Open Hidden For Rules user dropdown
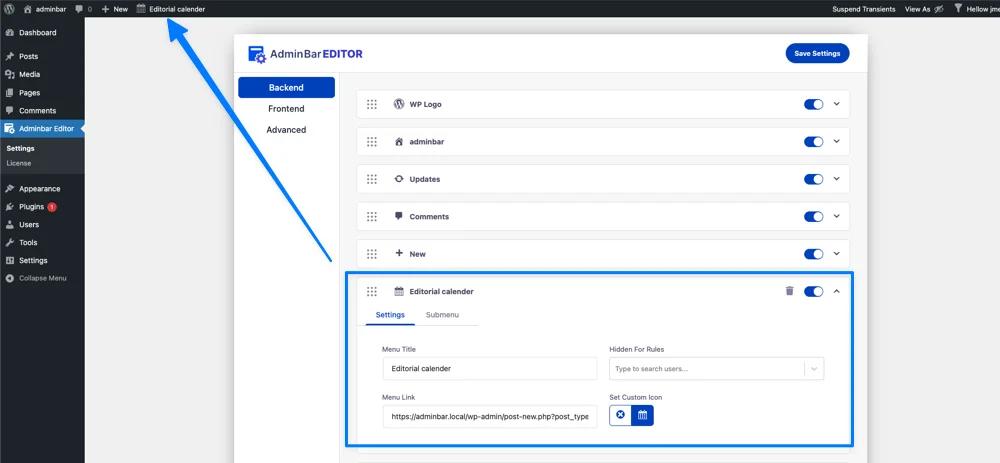Screen dimensions: 1000x463 [716, 369]
